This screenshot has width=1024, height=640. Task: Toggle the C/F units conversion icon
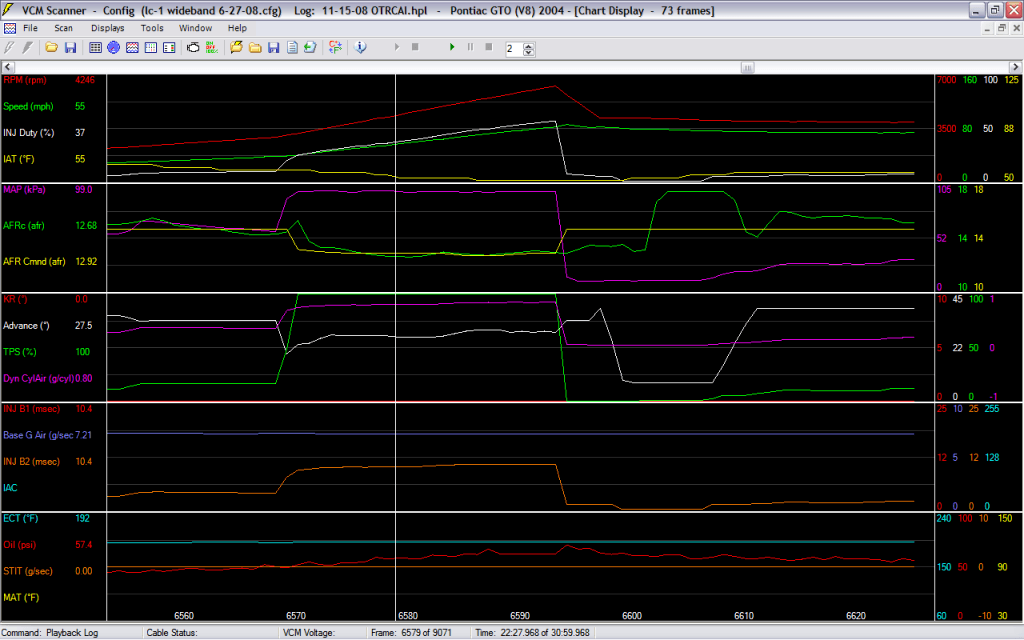(335, 48)
